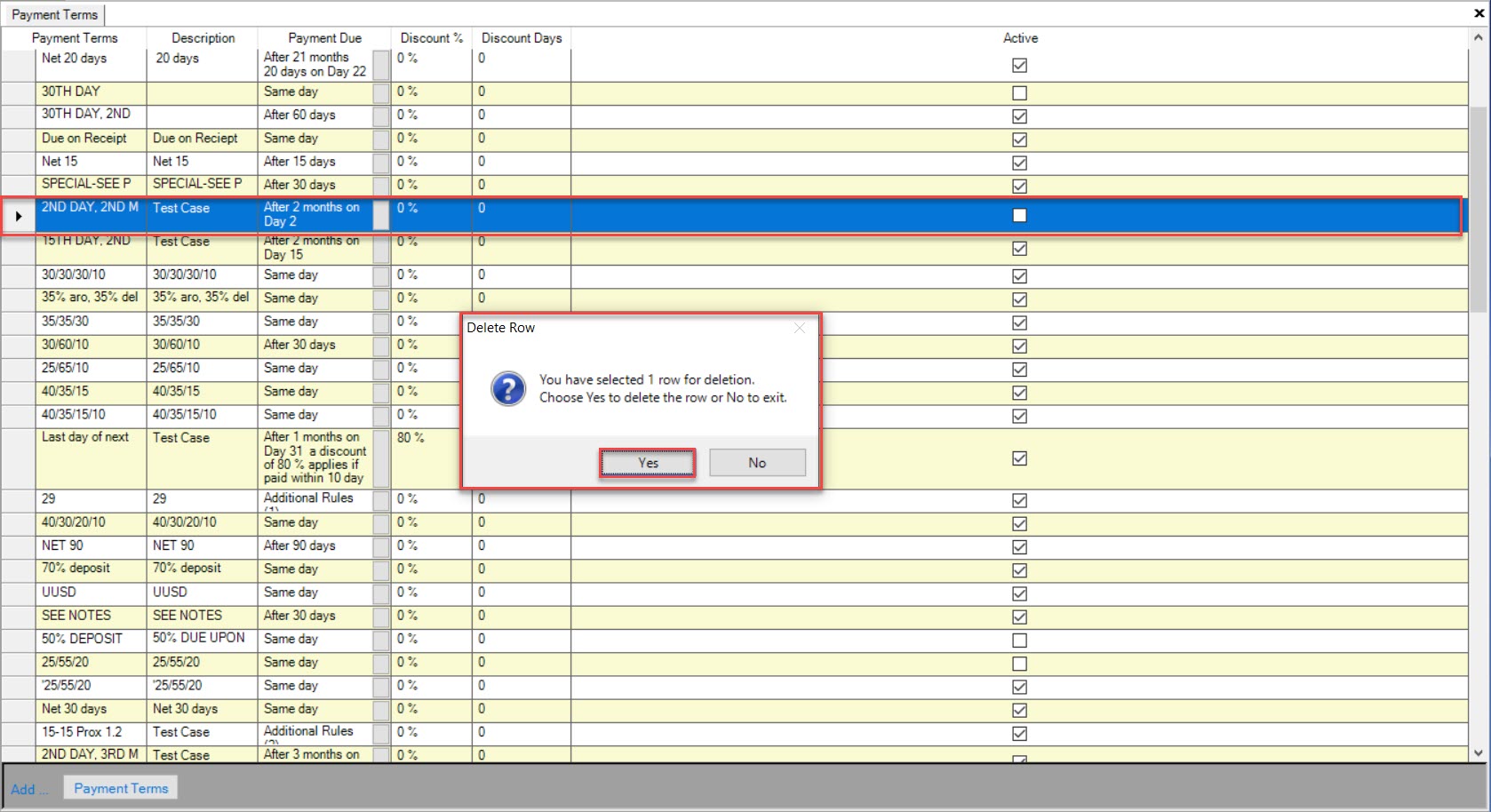1491x812 pixels.
Task: Click scrollbar up arrow
Action: (1479, 38)
